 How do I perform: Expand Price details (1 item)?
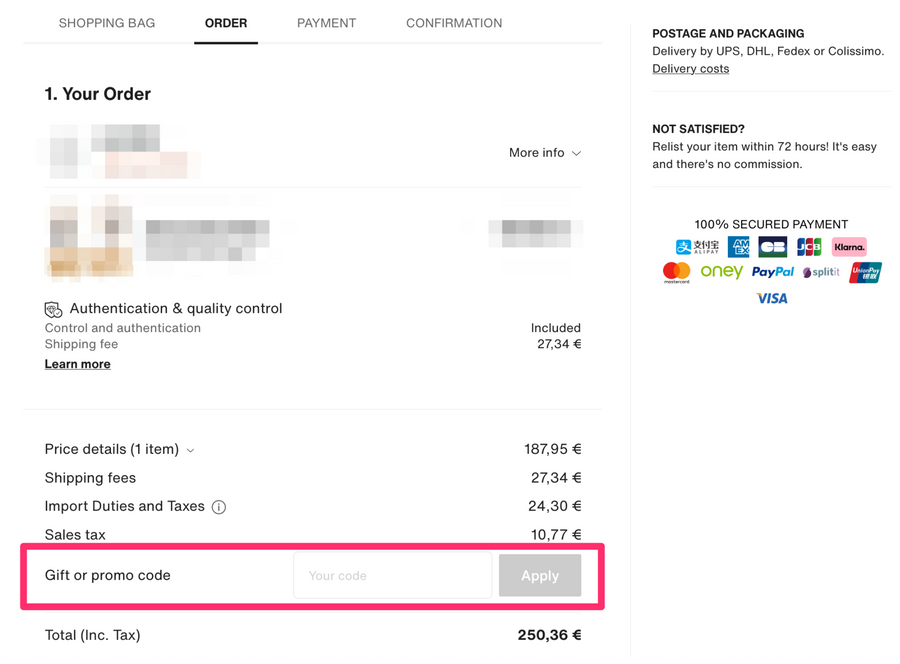coord(119,450)
